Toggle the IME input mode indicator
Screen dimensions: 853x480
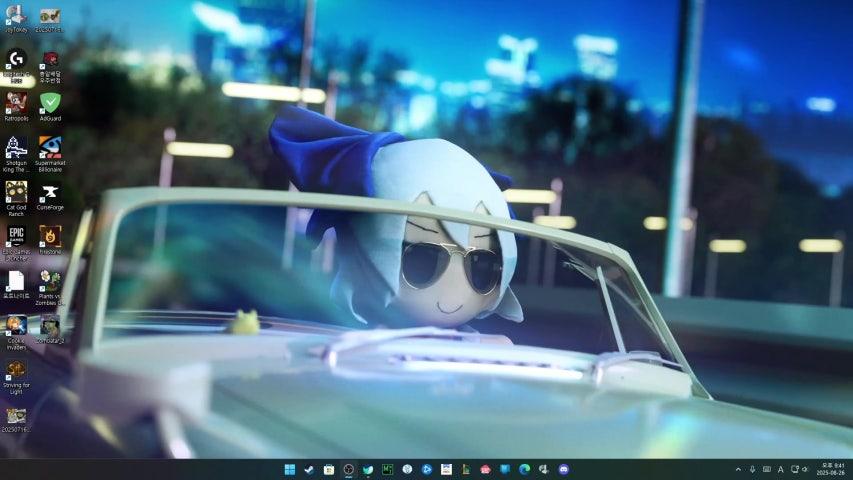[781, 469]
